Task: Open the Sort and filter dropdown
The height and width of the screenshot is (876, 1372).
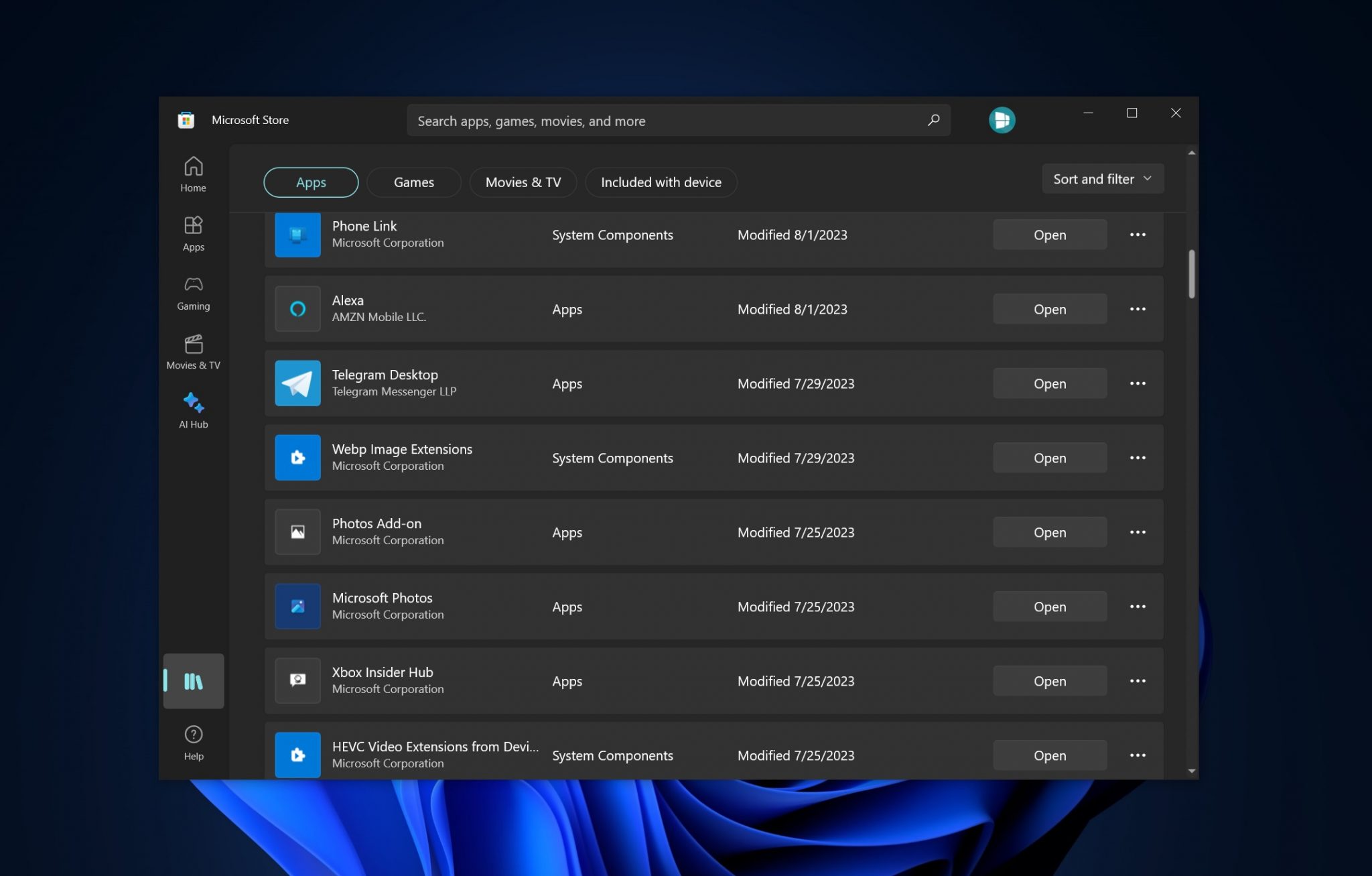Action: pyautogui.click(x=1102, y=178)
